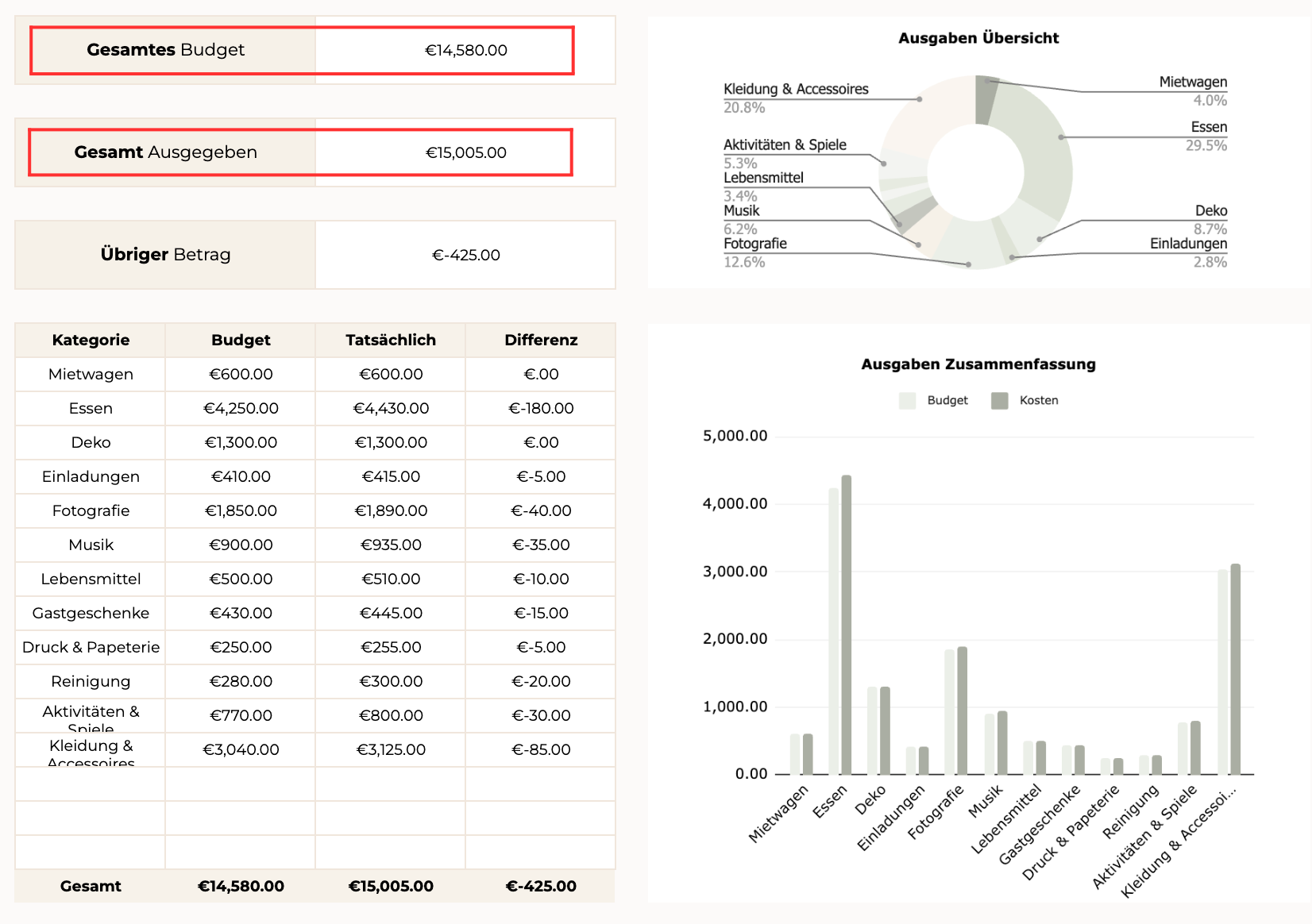
Task: Click the Kleidung & Accessoires difference cell €-85.00
Action: click(540, 749)
